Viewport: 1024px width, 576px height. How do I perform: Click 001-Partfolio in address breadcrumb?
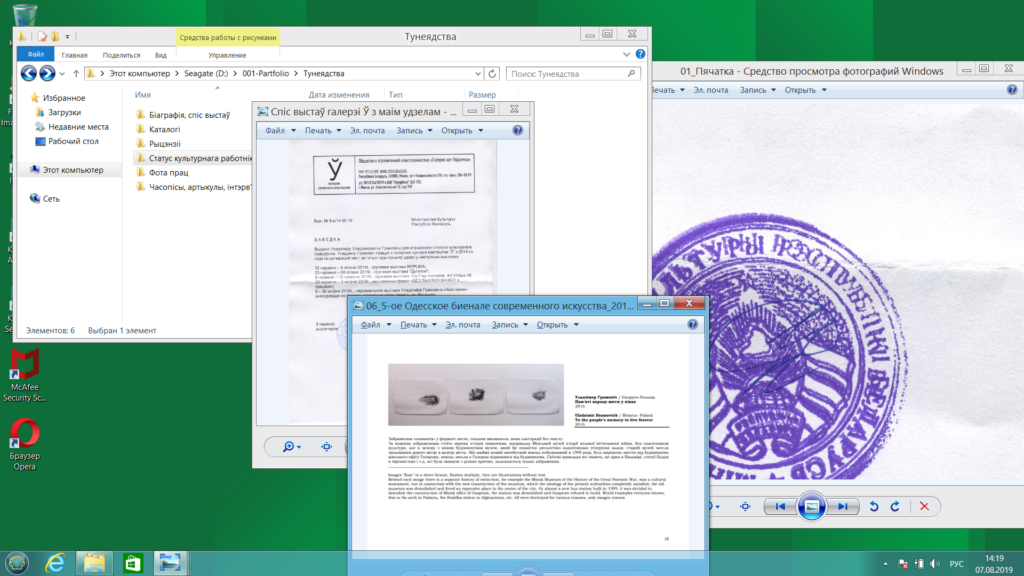[265, 74]
